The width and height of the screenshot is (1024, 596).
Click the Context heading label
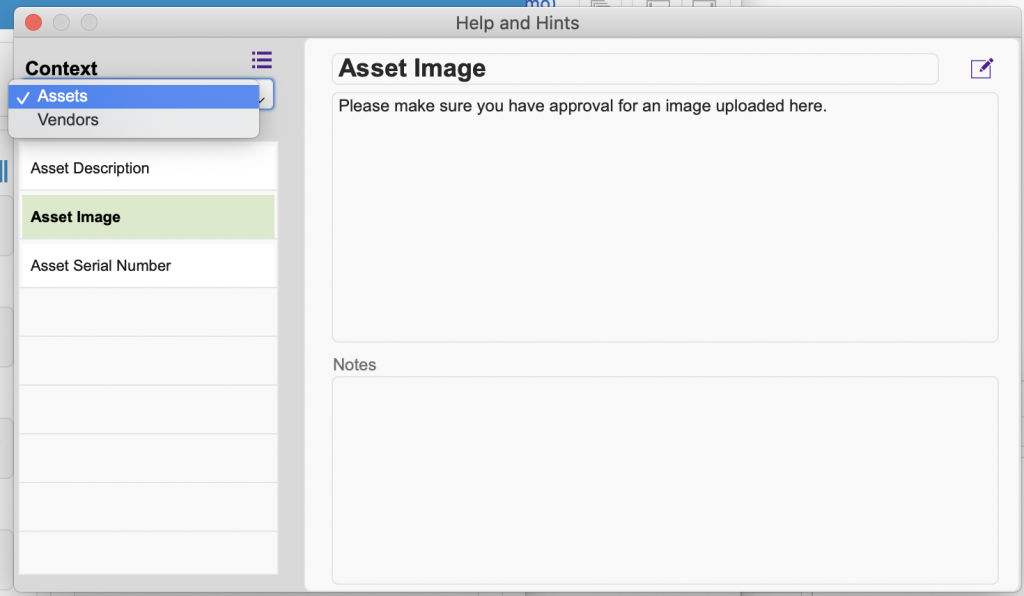click(x=61, y=68)
